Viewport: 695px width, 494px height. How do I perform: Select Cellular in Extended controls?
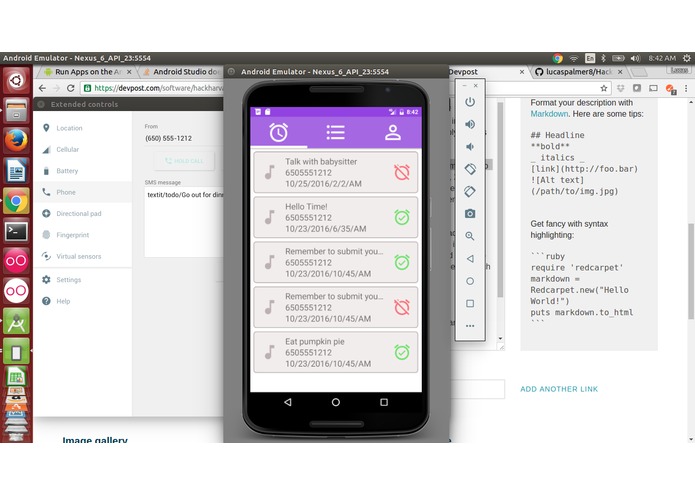(82, 149)
